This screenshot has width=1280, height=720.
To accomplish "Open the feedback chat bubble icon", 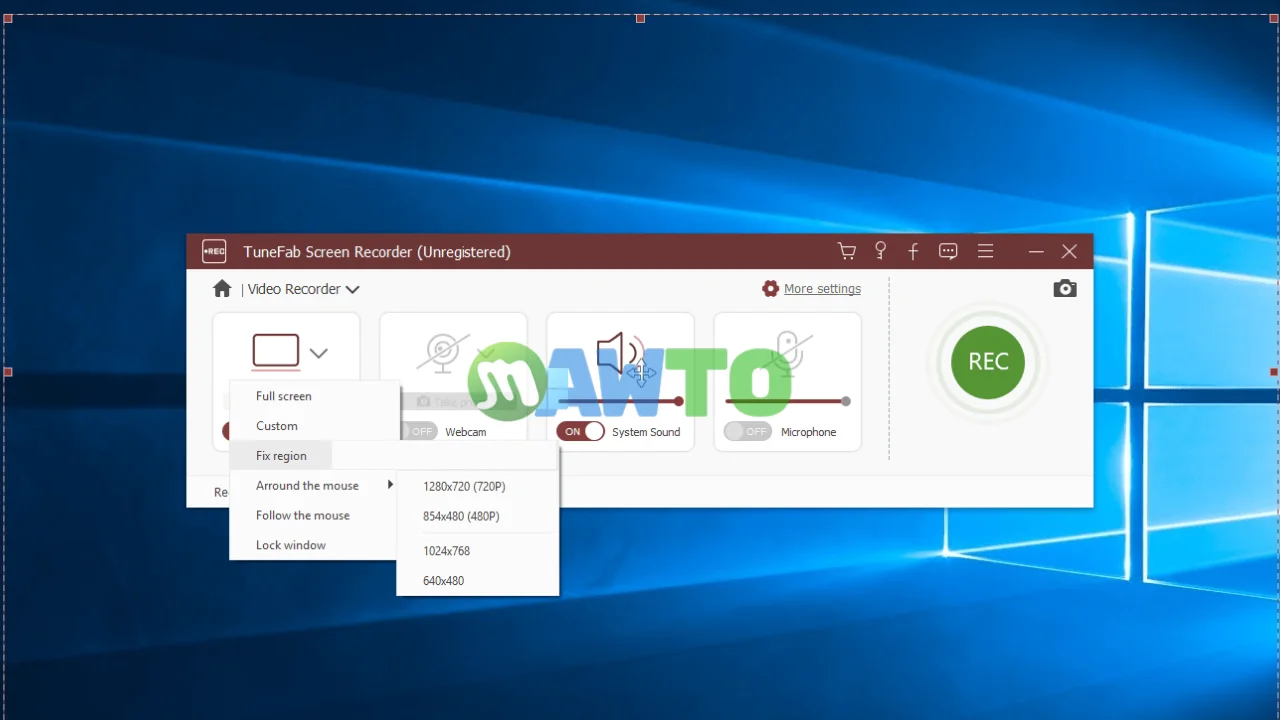I will [949, 252].
